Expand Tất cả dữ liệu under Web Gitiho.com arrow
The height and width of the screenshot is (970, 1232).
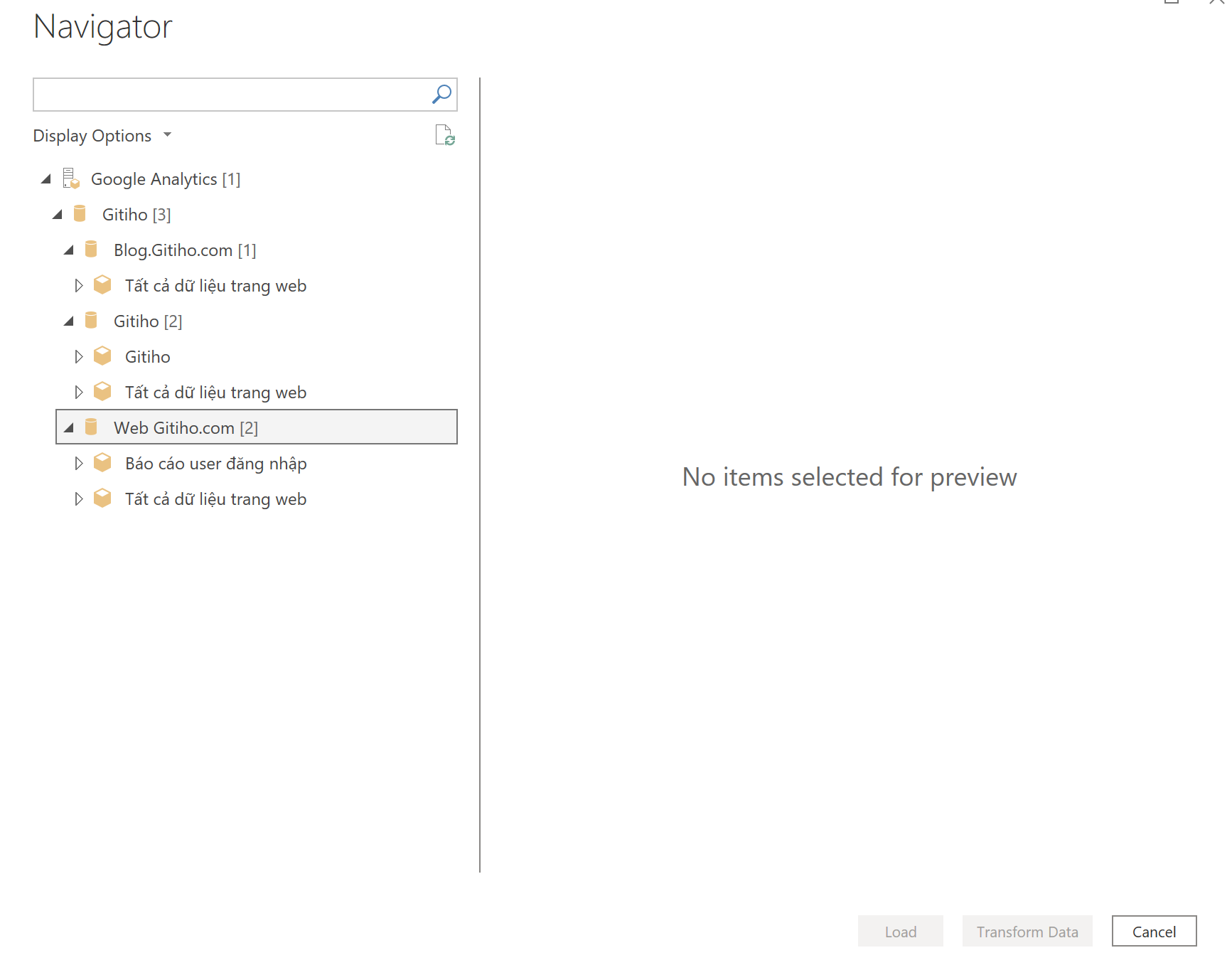(x=79, y=499)
